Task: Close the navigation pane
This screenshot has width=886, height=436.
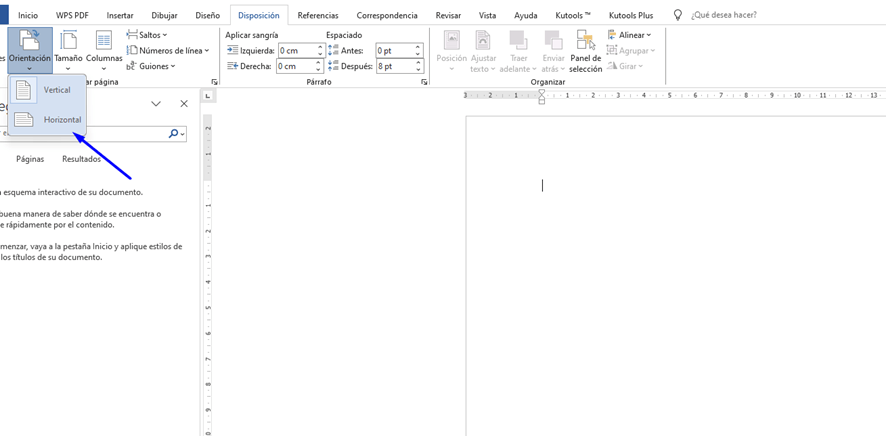Action: tap(184, 104)
